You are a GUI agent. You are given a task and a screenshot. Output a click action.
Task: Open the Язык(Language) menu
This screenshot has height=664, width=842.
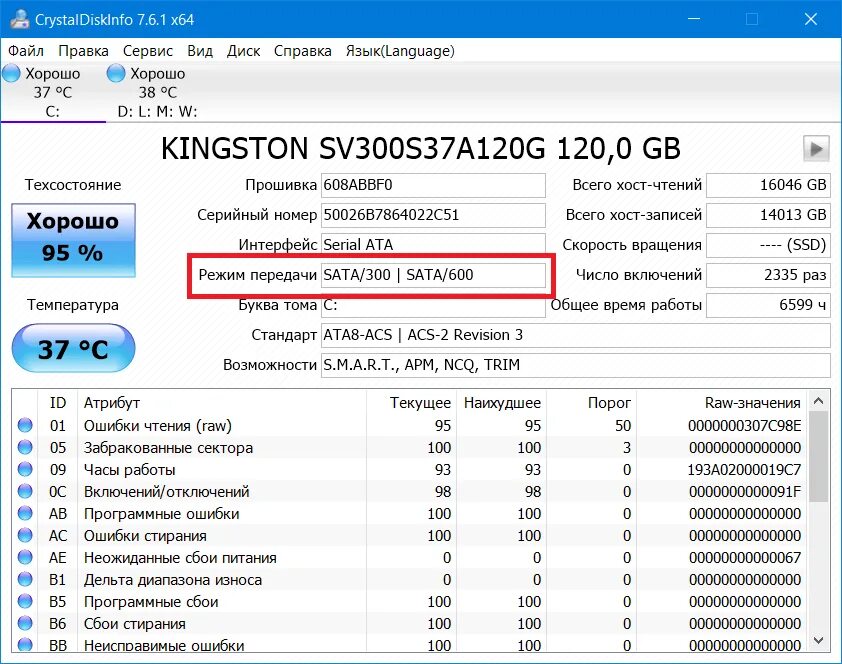[400, 51]
